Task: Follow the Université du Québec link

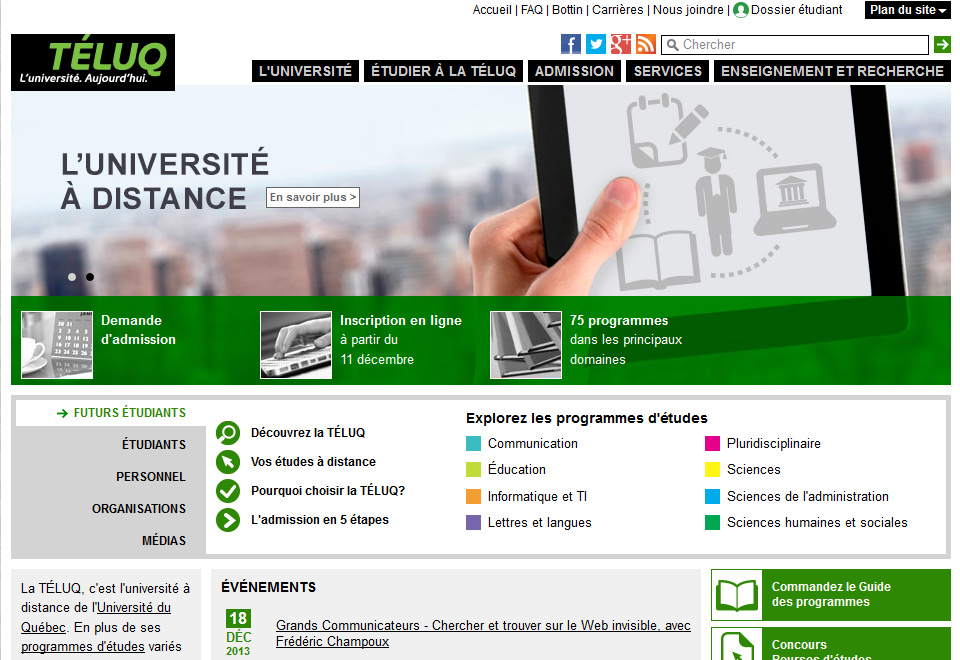Action: [96, 617]
